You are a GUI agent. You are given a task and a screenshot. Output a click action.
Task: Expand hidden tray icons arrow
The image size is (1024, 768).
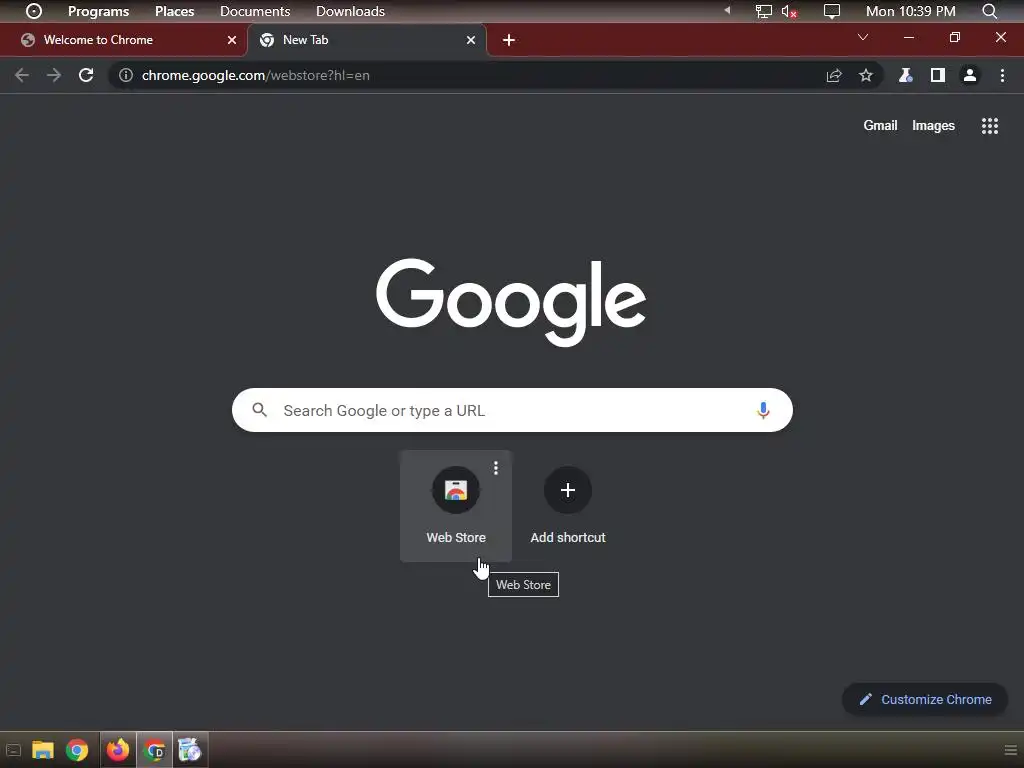(x=727, y=10)
